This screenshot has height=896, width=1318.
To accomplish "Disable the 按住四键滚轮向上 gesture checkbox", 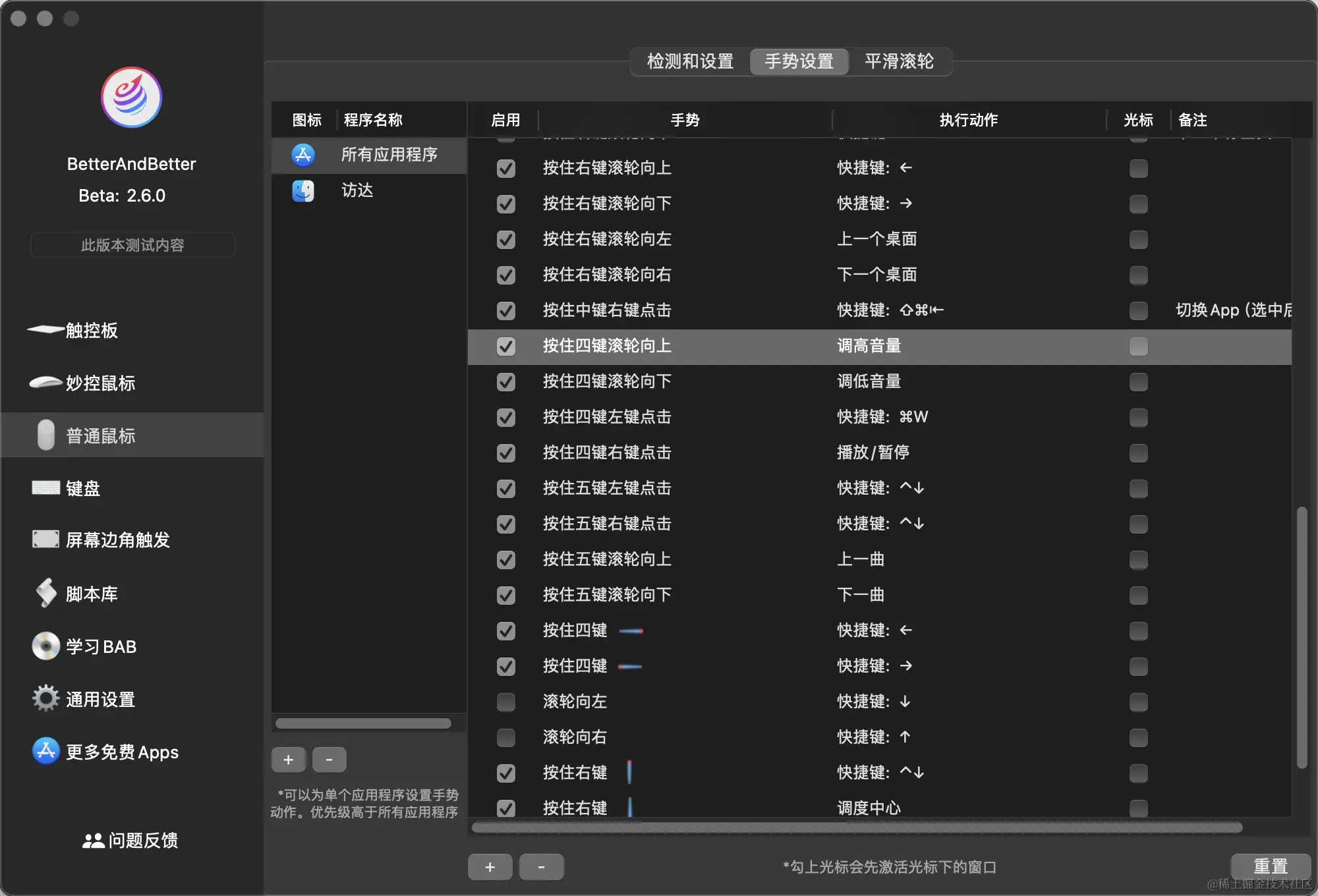I will coord(506,347).
